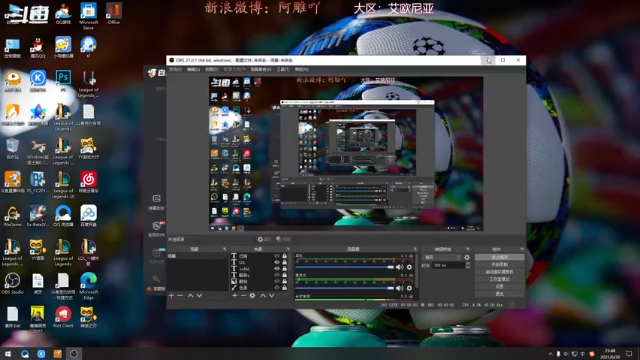Undock the Scenes panel with its header icon

pos(224,249)
